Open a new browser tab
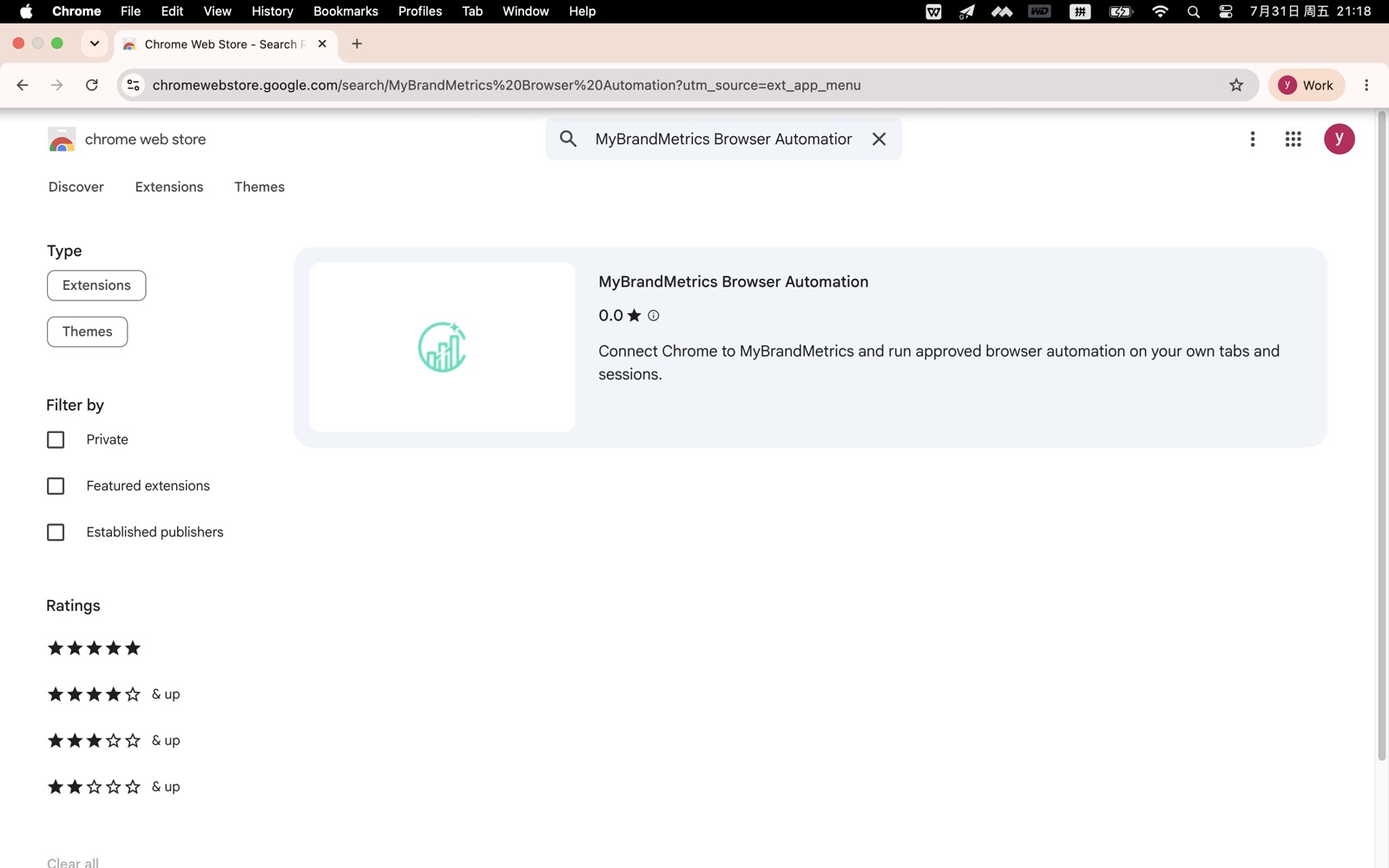 tap(357, 43)
